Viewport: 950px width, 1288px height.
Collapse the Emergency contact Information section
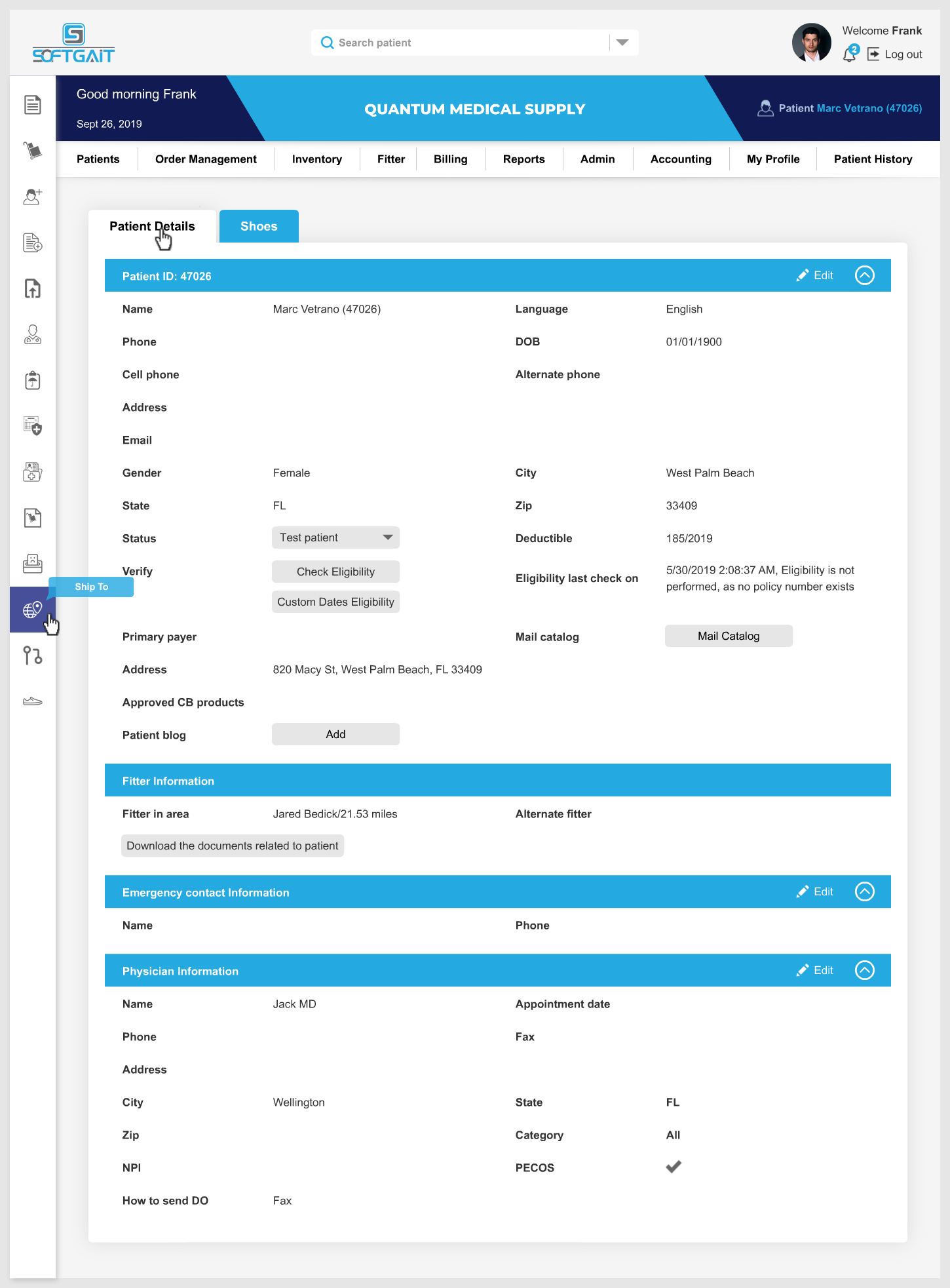click(x=865, y=891)
